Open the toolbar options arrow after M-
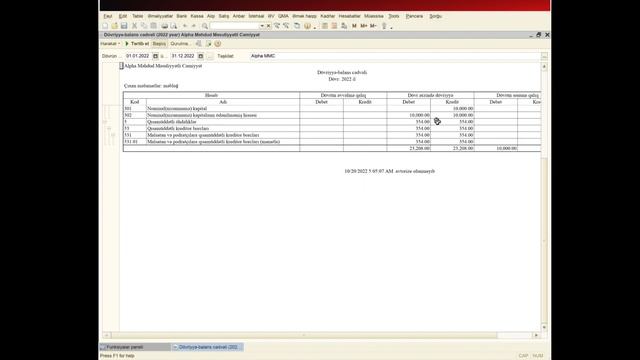 pyautogui.click(x=391, y=27)
